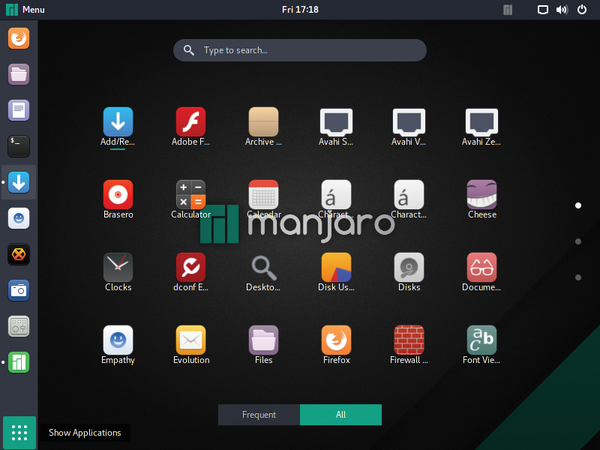
Task: Open Firewall configuration
Action: (x=409, y=340)
